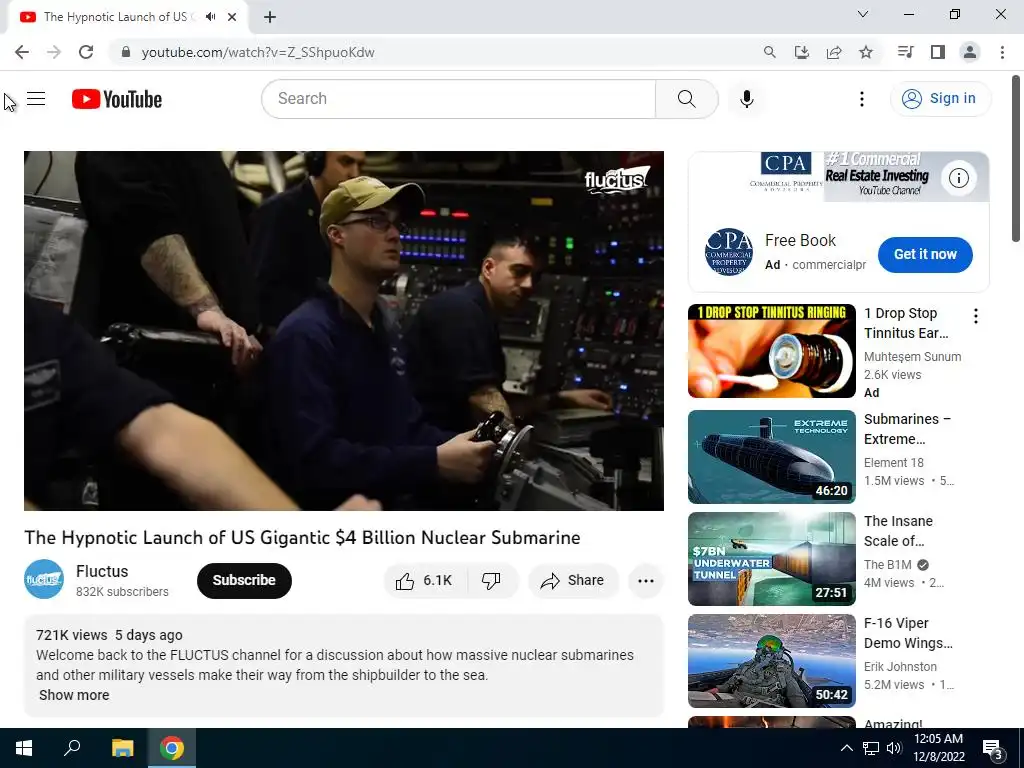The image size is (1024, 768).
Task: Click the ad info icon
Action: (x=958, y=178)
